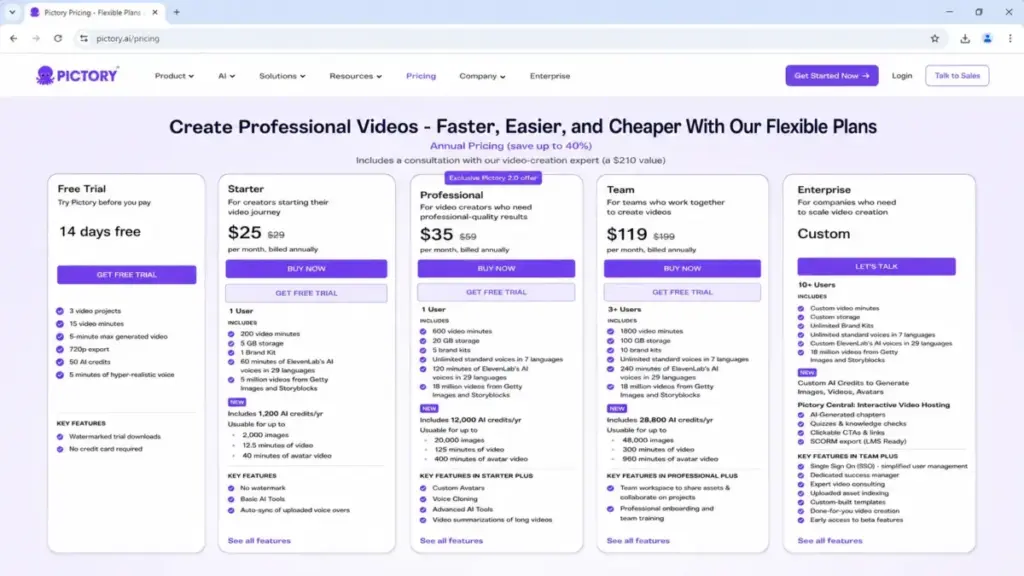The image size is (1024, 576).
Task: Click GET FREE TRIAL in Starter plan
Action: point(306,293)
